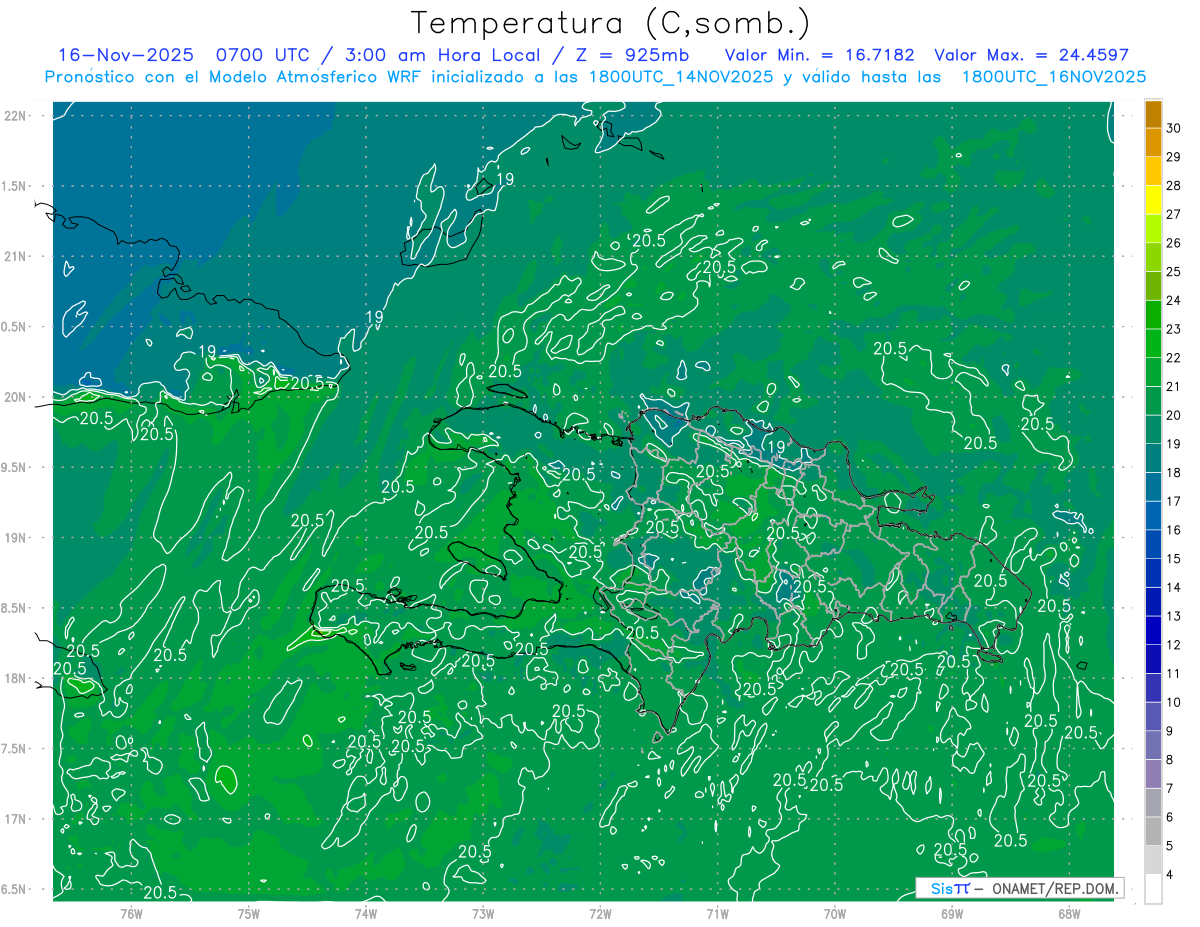
Task: Click the '73W' longitude axis label
Action: (x=483, y=913)
